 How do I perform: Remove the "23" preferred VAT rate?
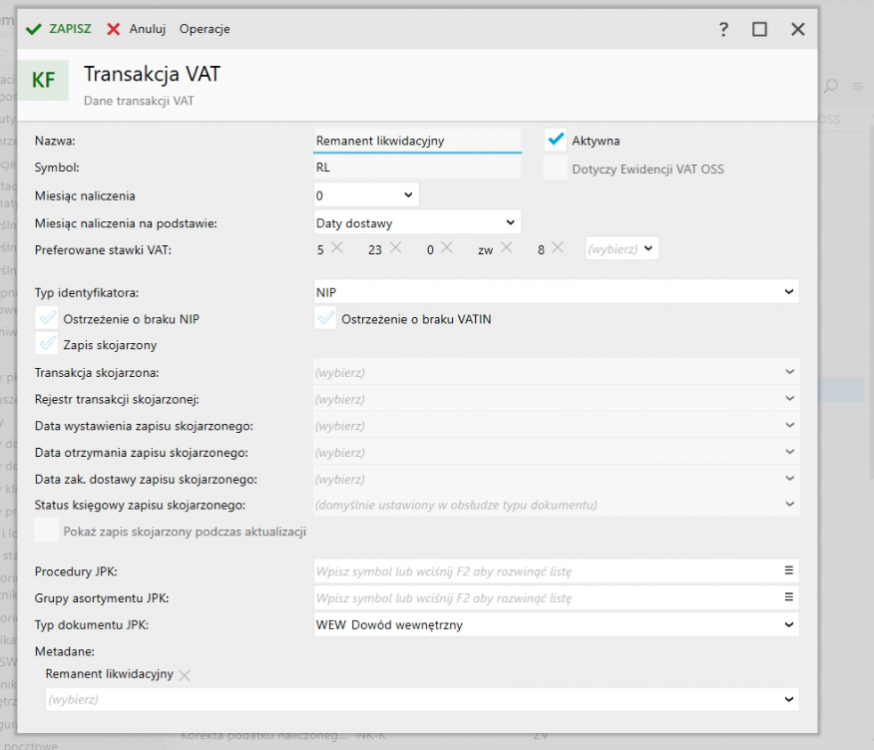(394, 248)
